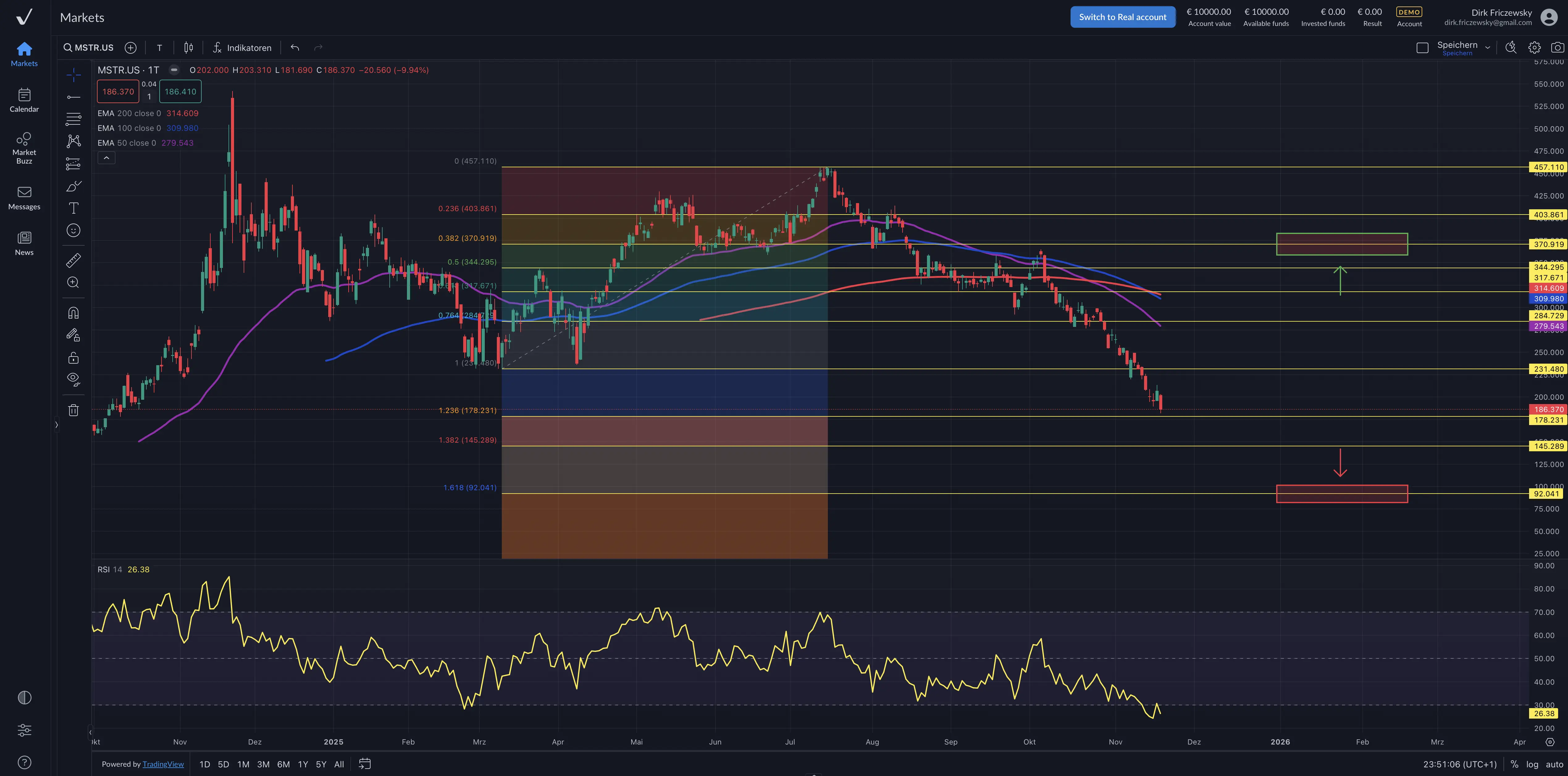Select the ruler measure tool
This screenshot has height=776, width=1568.
(x=73, y=261)
